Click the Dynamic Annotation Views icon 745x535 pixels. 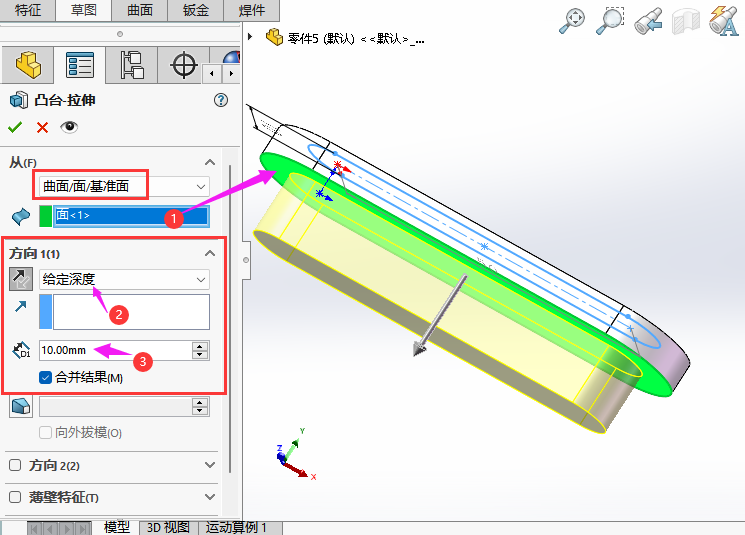click(724, 20)
